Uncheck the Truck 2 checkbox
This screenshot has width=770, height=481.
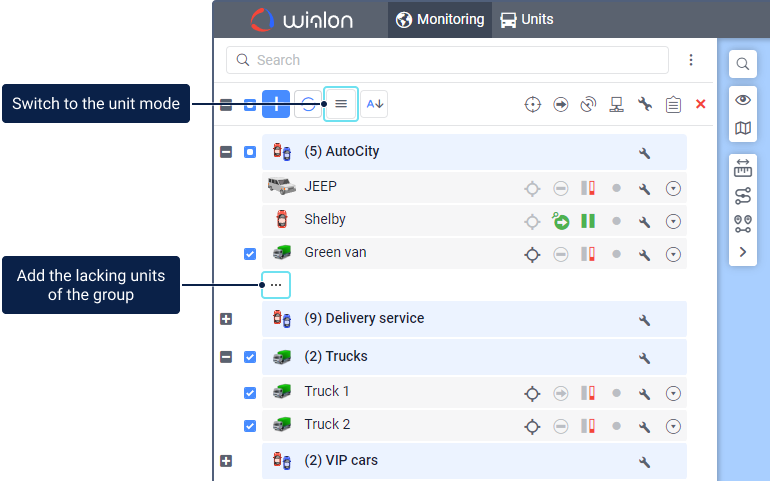(x=250, y=426)
